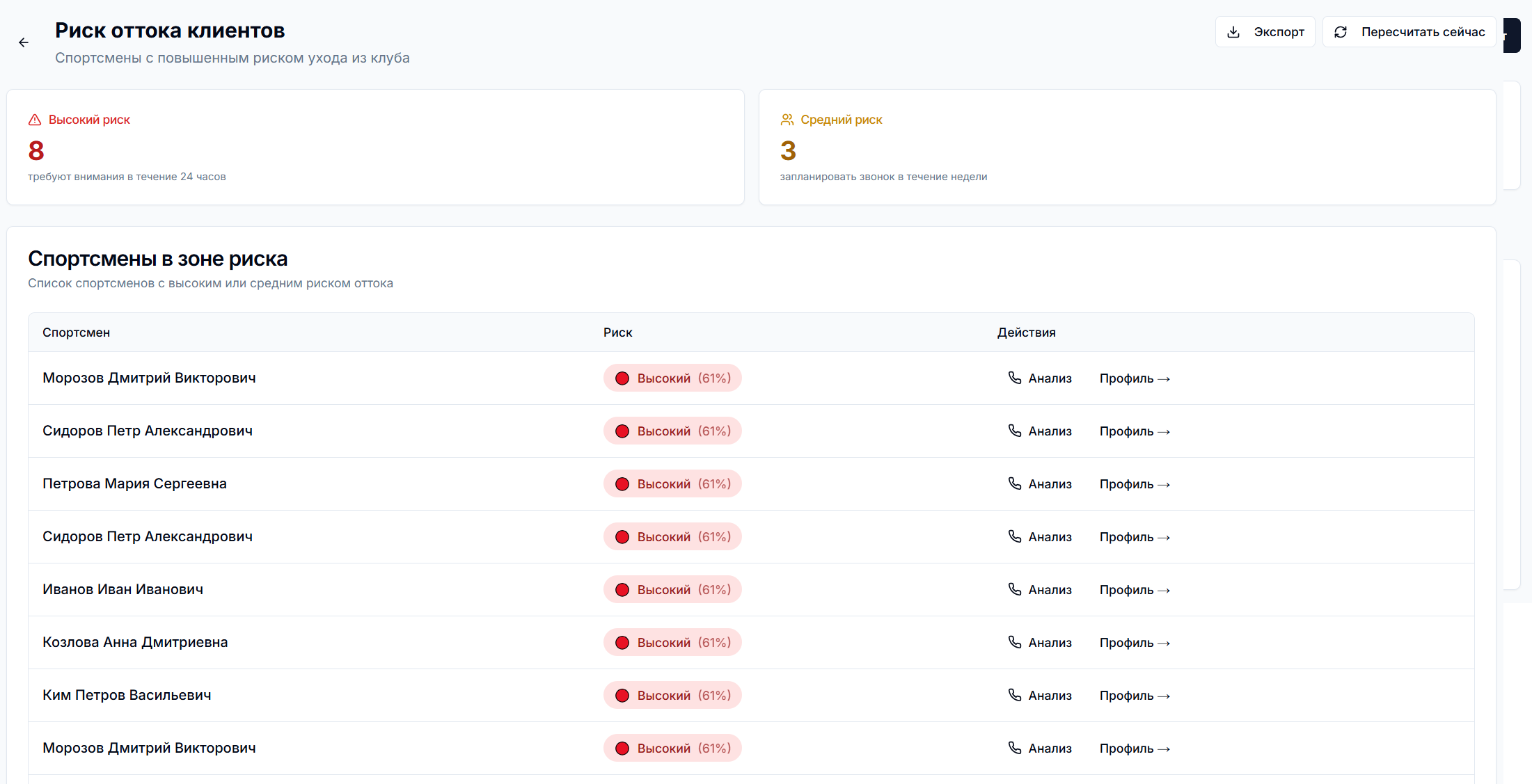Select the athlete name Иванов Иван Иванович
The image size is (1532, 784).
tap(123, 589)
